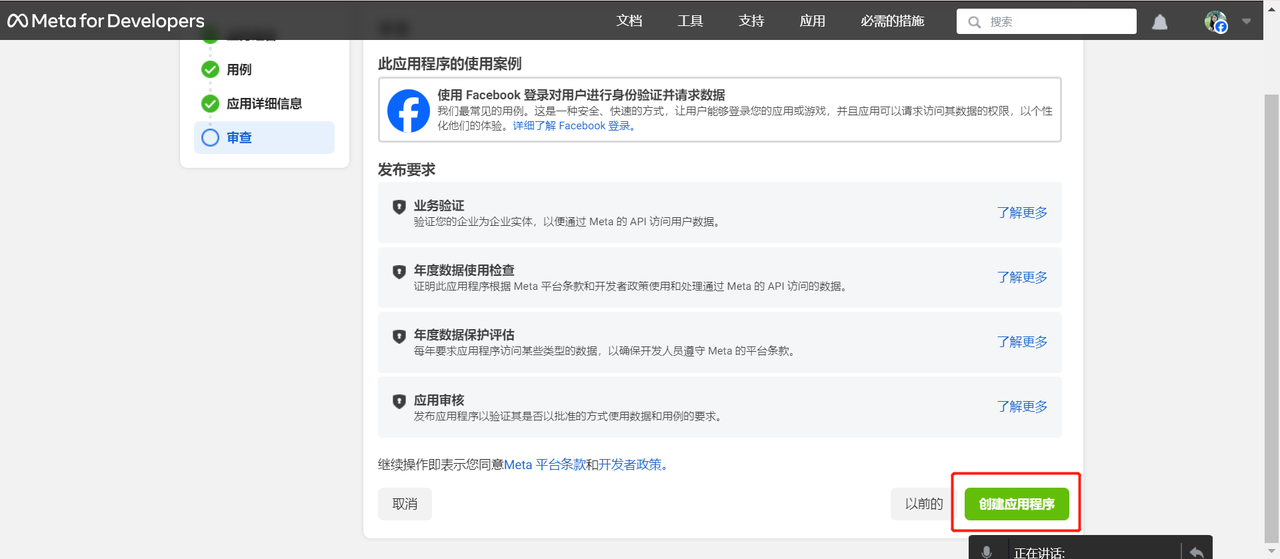This screenshot has width=1280, height=559.
Task: Click the shield icon beside 应用审核
Action: tap(399, 402)
